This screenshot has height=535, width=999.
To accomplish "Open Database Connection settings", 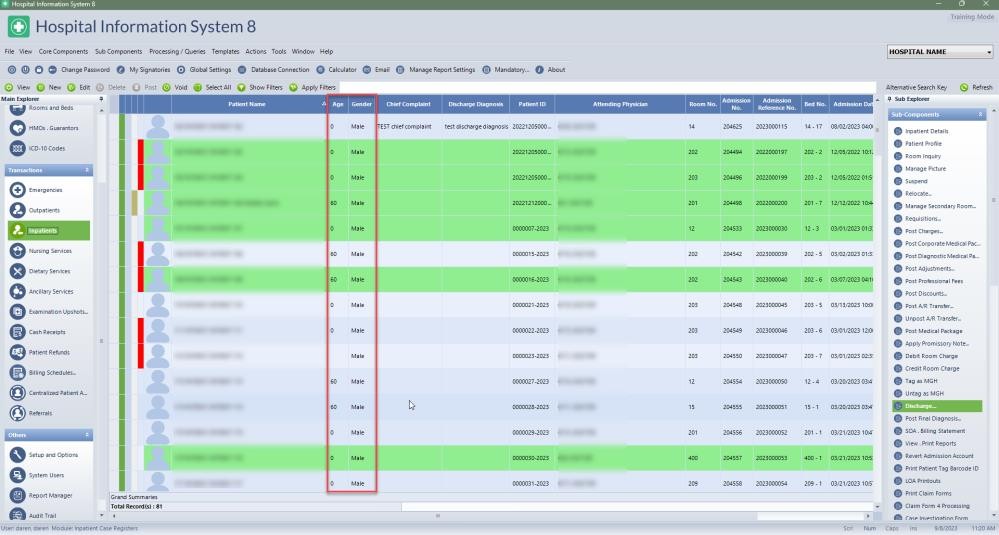I will [272, 70].
